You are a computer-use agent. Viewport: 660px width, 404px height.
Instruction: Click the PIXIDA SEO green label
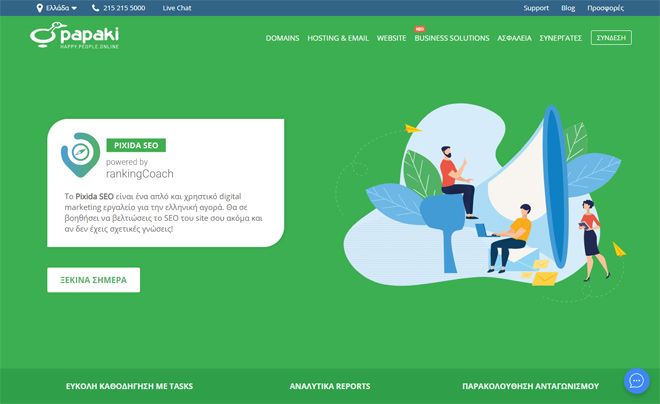coord(136,145)
